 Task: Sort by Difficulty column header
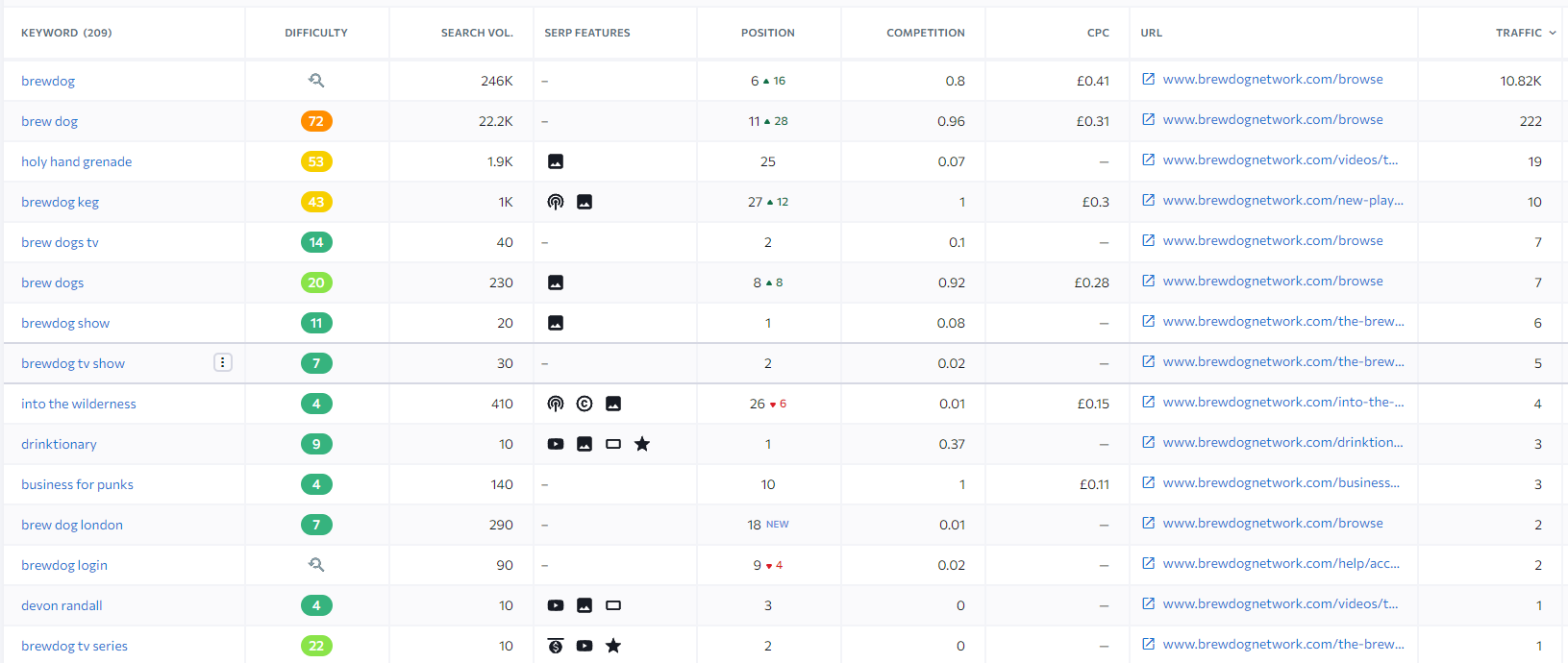tap(316, 33)
